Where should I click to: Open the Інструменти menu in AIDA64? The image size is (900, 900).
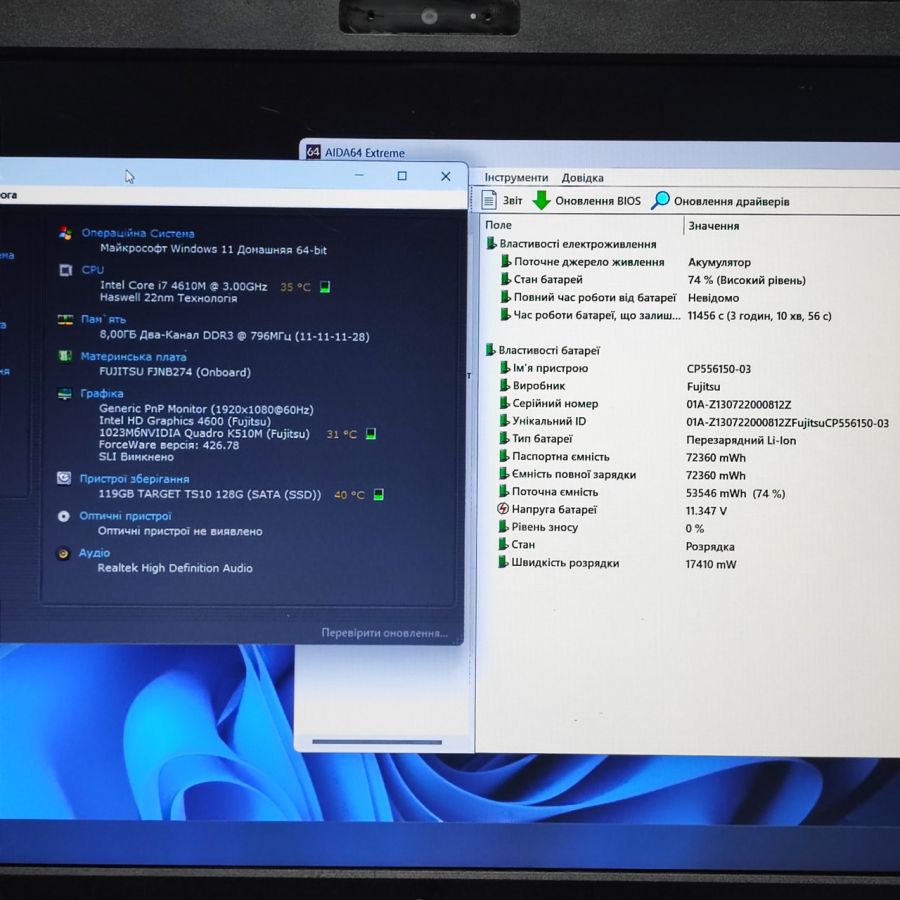(x=516, y=177)
